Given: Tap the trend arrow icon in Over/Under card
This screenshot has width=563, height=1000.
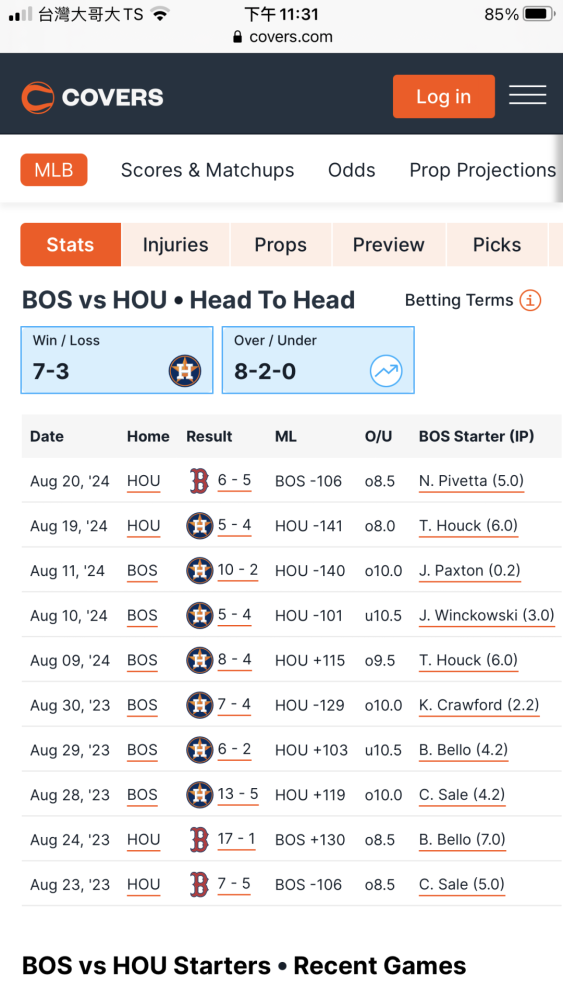Looking at the screenshot, I should coord(386,371).
